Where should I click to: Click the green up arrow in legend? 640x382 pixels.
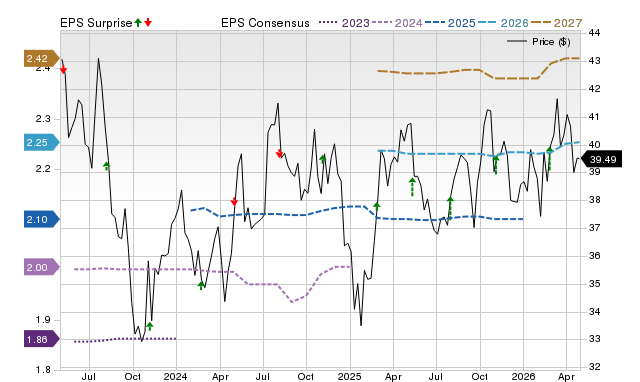coord(138,22)
